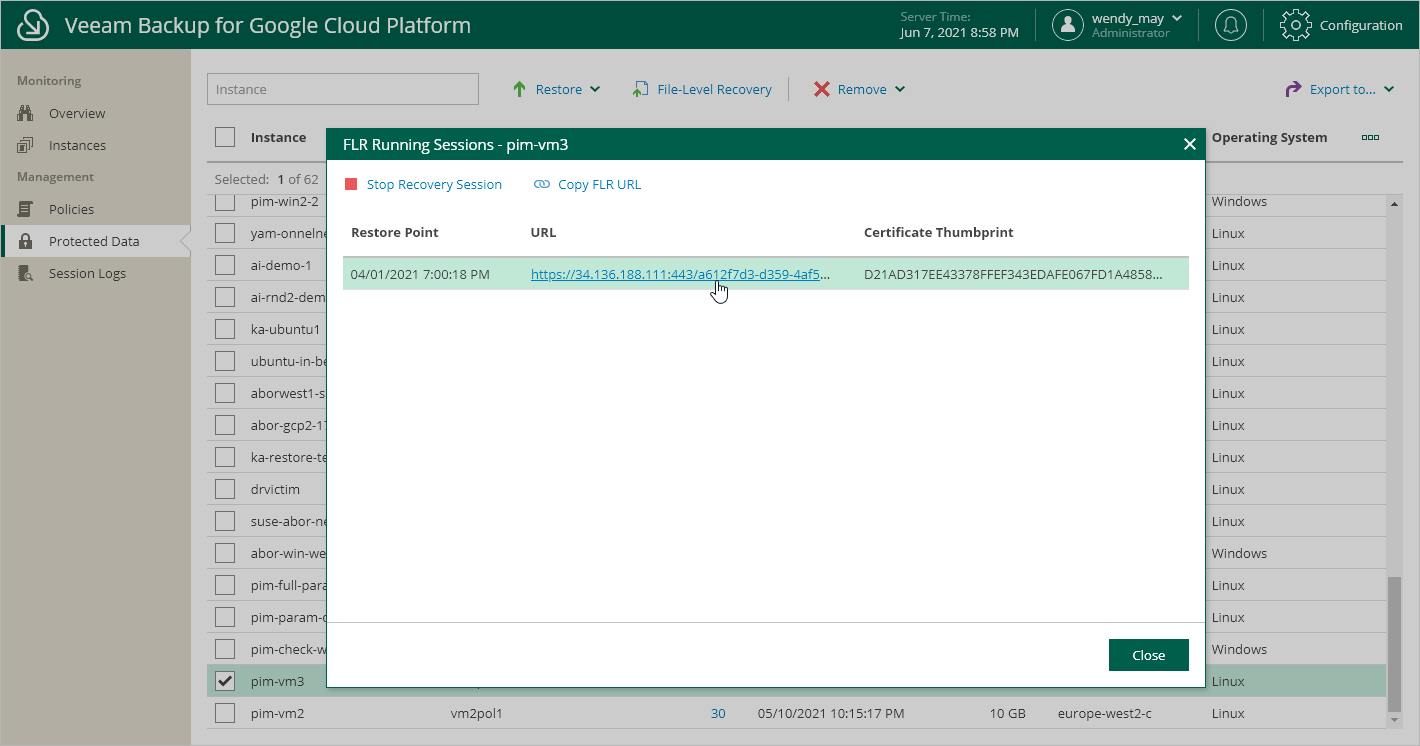
Task: Select Protected Data in sidebar
Action: [x=94, y=241]
